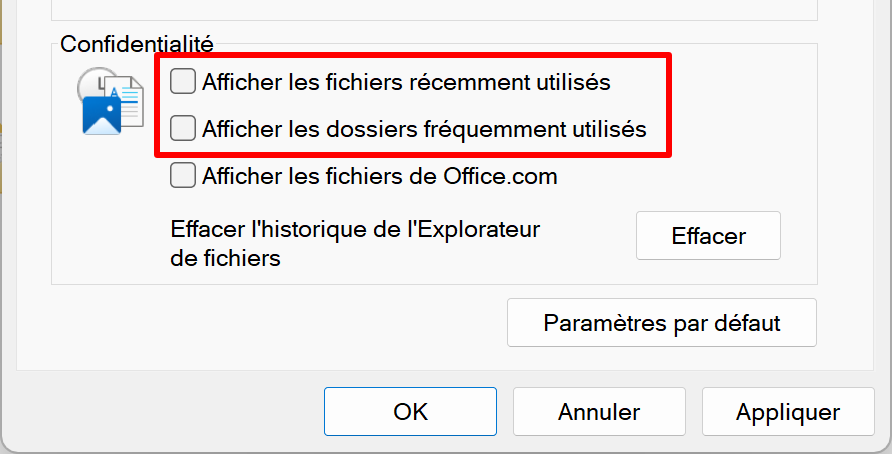This screenshot has height=454, width=892.
Task: Cancel changes with the Annuler button
Action: click(599, 411)
